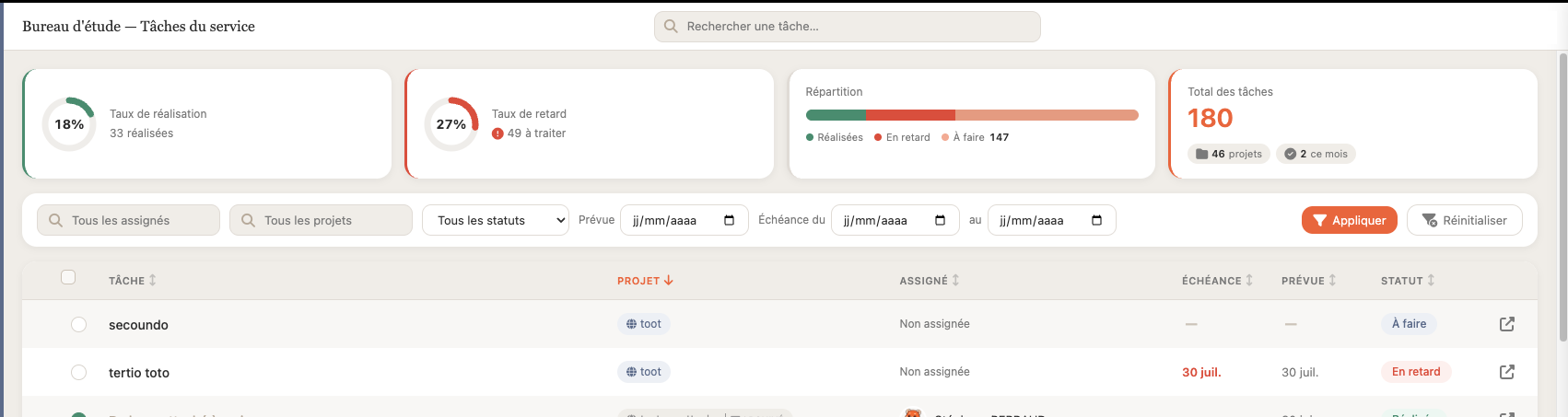
Task: Click the checkmark icon in 2 ce mois badge
Action: pyautogui.click(x=1291, y=154)
